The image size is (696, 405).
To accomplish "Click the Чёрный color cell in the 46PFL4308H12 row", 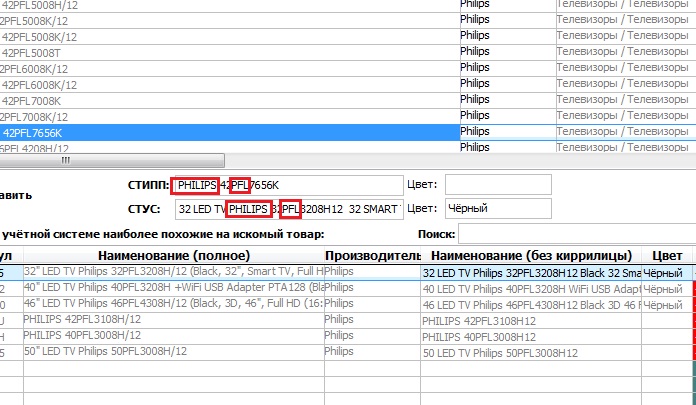I will 667,305.
